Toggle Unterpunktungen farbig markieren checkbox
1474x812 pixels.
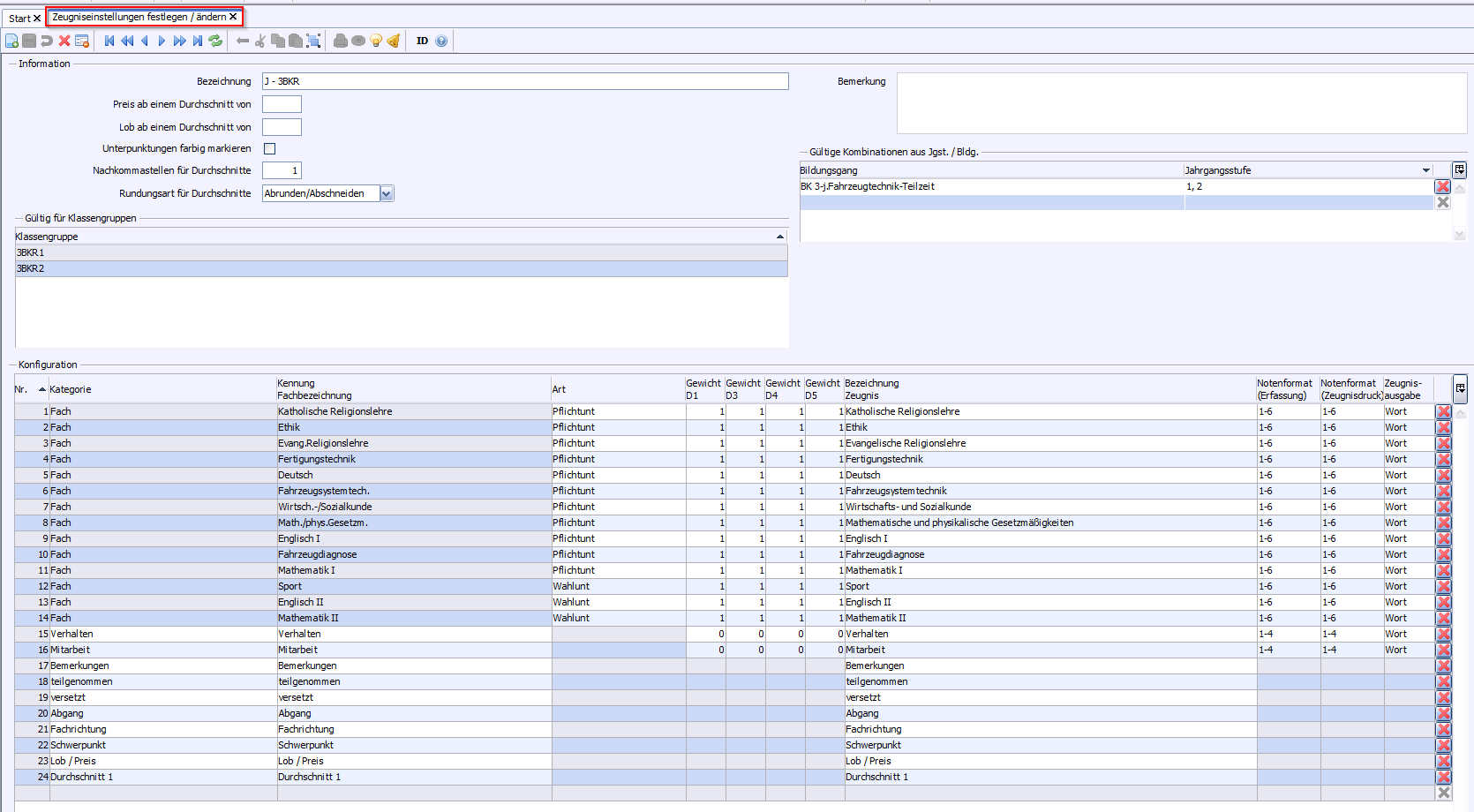(x=270, y=148)
